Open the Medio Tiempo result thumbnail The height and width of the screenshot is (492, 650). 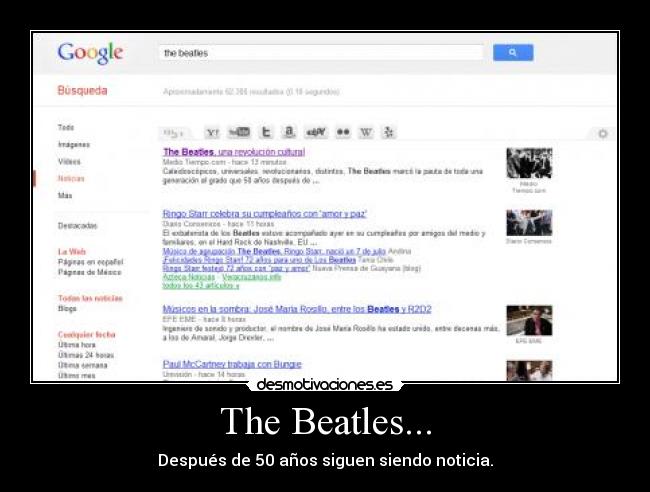[x=529, y=163]
